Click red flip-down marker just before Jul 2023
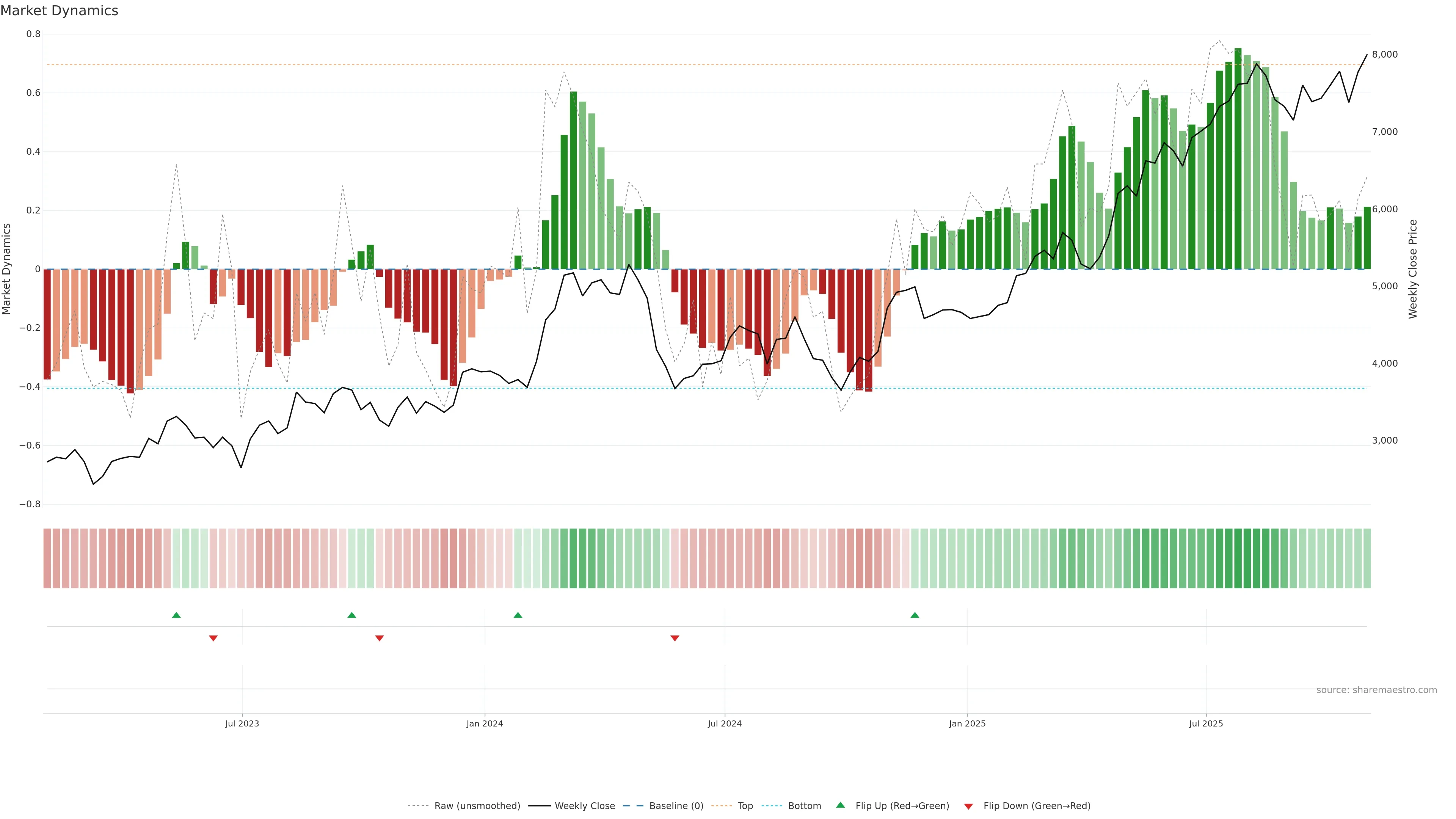Image resolution: width=1456 pixels, height=819 pixels. click(x=213, y=638)
